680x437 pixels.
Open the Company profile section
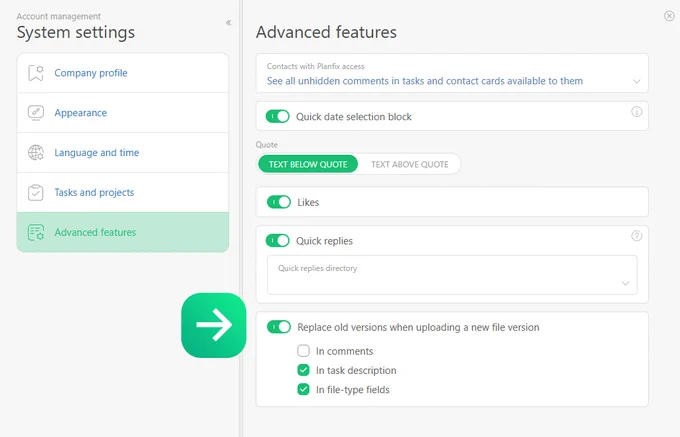tap(123, 73)
